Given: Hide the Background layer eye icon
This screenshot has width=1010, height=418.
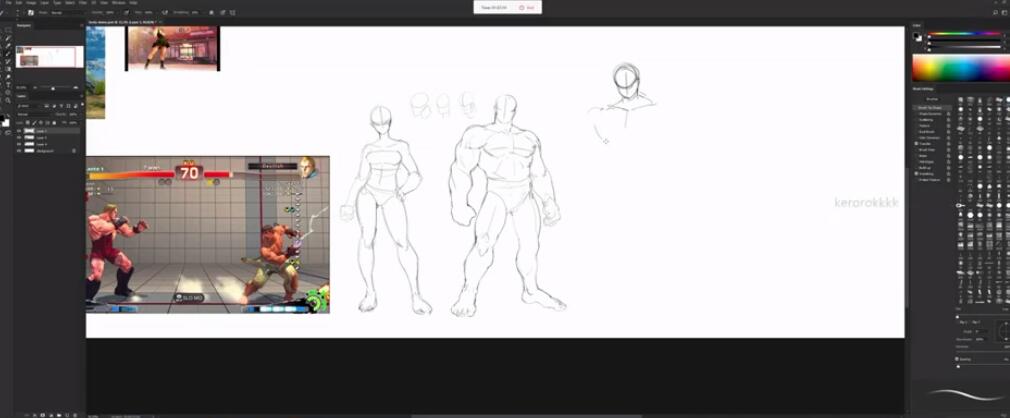Looking at the screenshot, I should point(19,151).
